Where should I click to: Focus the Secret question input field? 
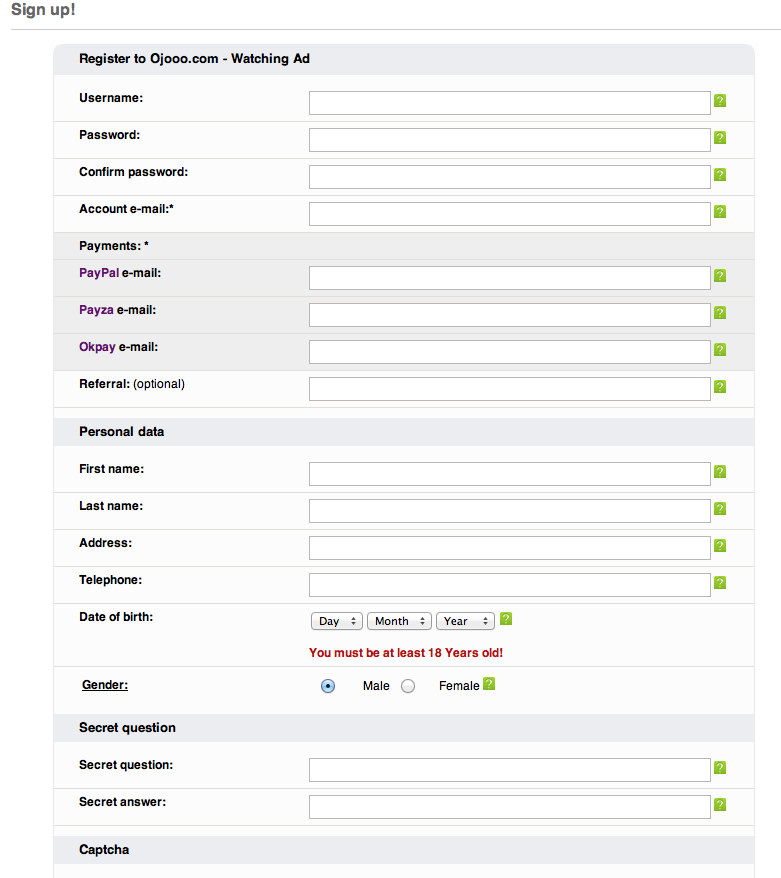[x=509, y=770]
